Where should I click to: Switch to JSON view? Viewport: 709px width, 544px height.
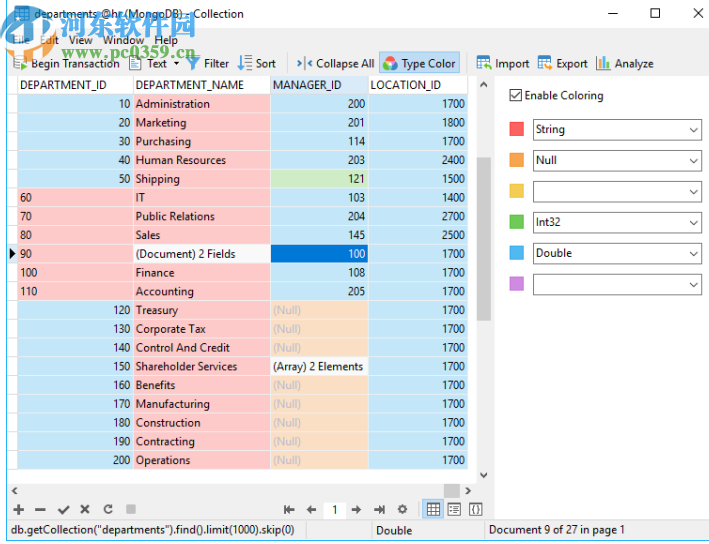pyautogui.click(x=476, y=510)
